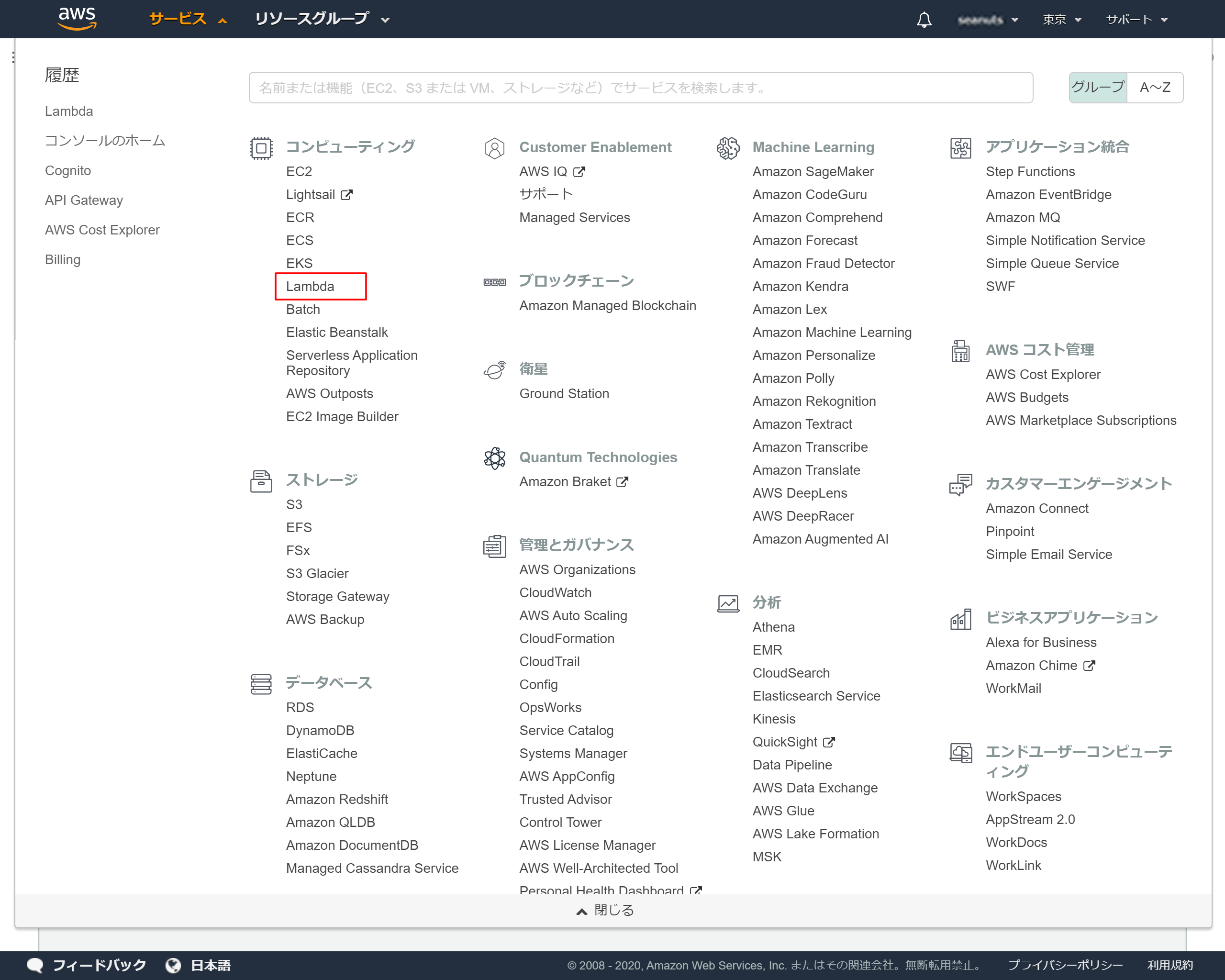Click the Machine Learning brain icon
This screenshot has width=1225, height=980.
pyautogui.click(x=728, y=148)
